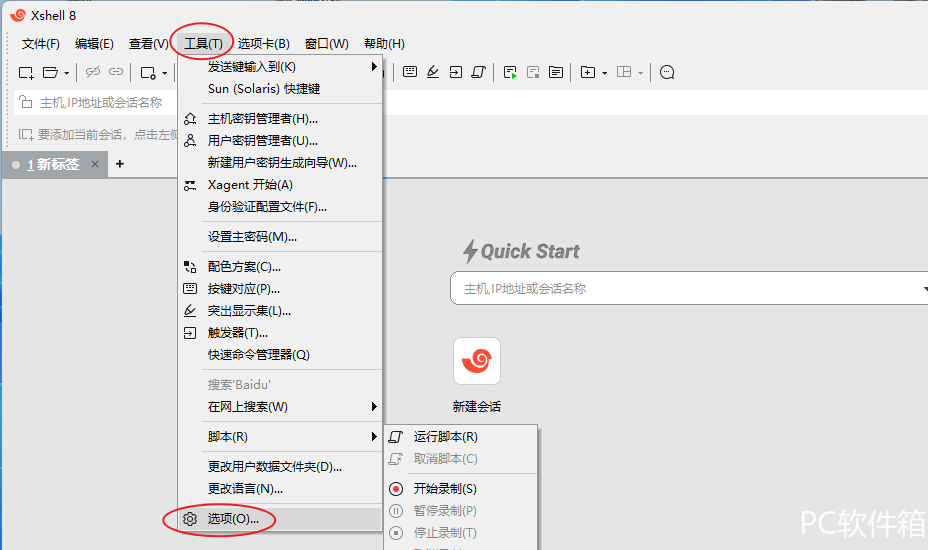
Task: Click the disconnect link toolbar icon
Action: [93, 72]
